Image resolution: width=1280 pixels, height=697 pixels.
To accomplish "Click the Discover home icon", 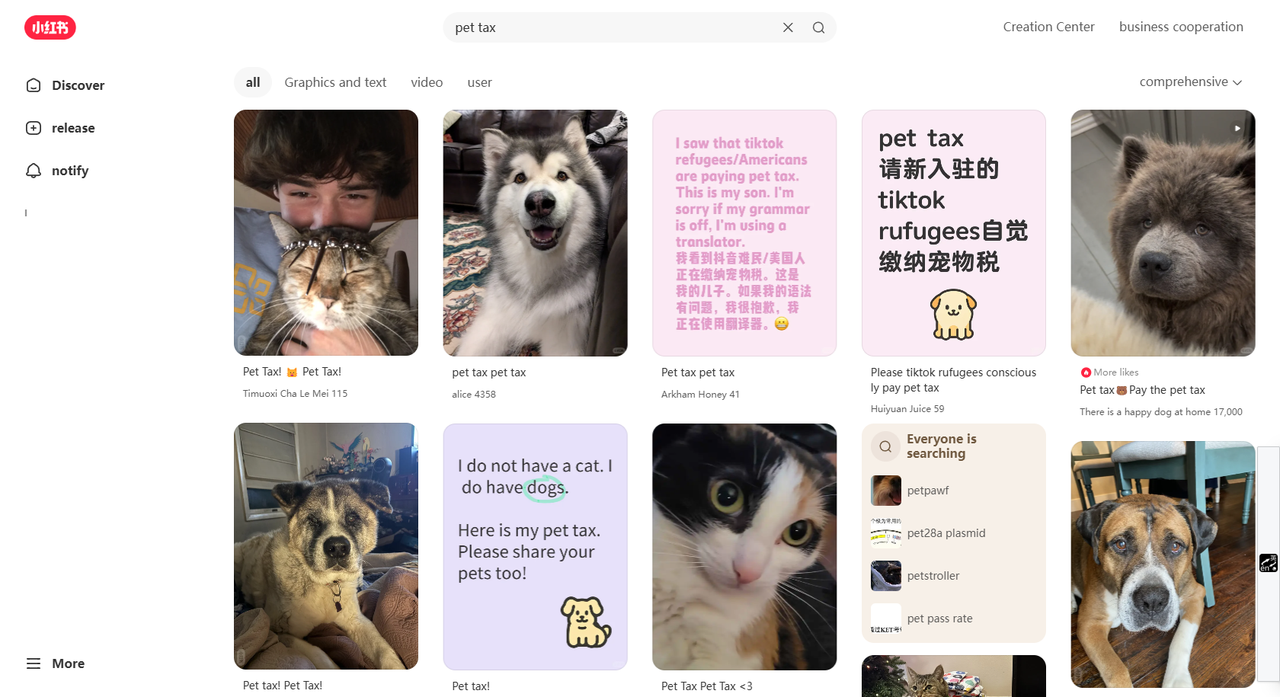I will 34,85.
